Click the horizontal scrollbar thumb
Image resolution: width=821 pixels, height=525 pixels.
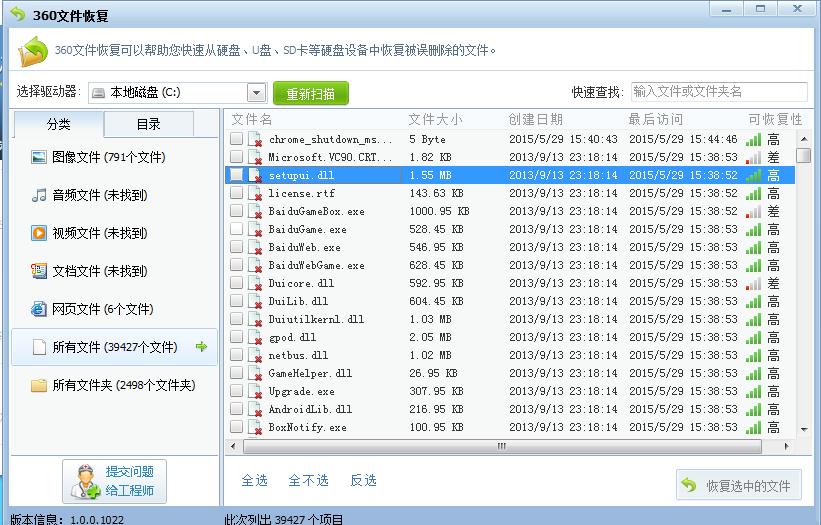tap(502, 446)
